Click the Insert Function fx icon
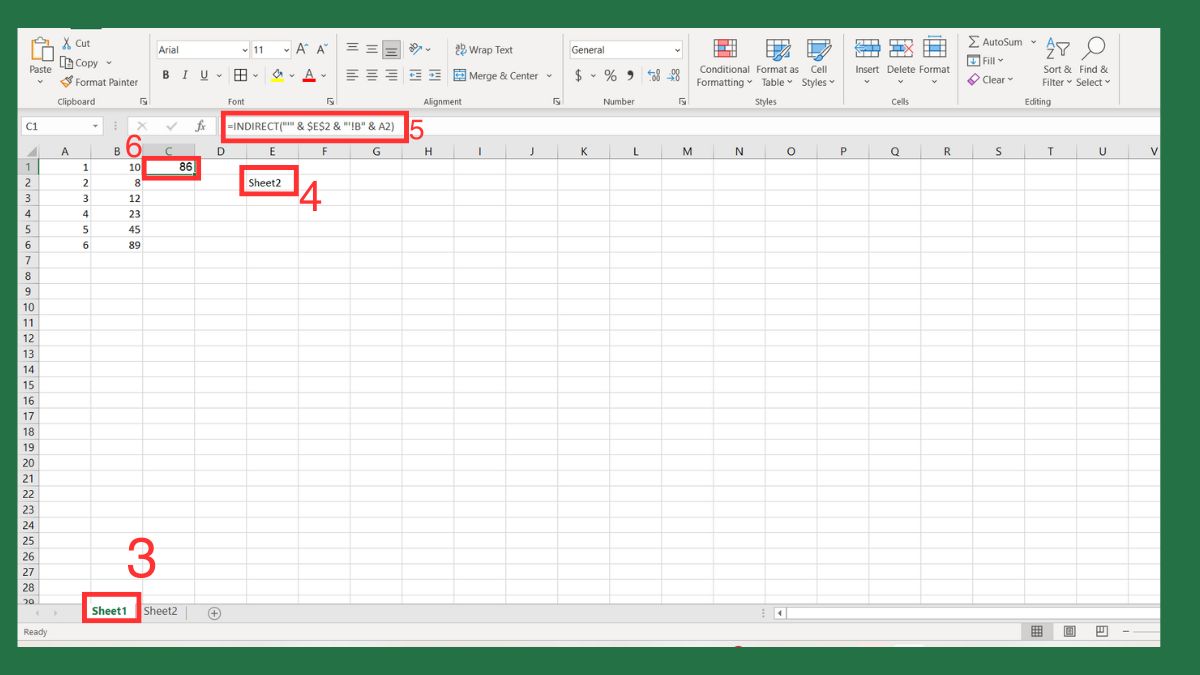 [x=200, y=127]
